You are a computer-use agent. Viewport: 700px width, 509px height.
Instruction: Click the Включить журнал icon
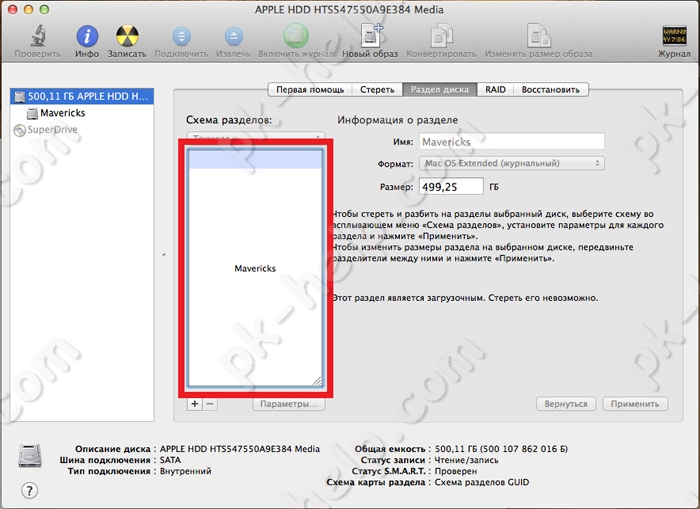pos(296,36)
